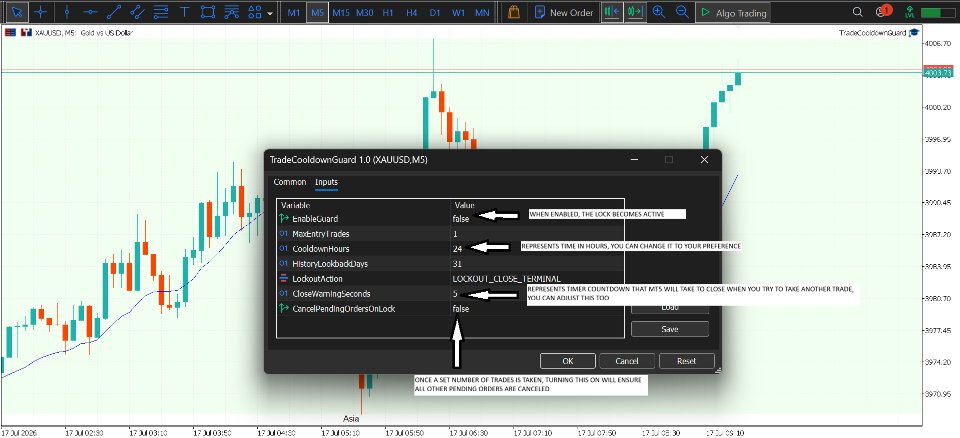The width and height of the screenshot is (960, 438).
Task: Edit the MaxEntryTrades value 1
Action: point(537,234)
